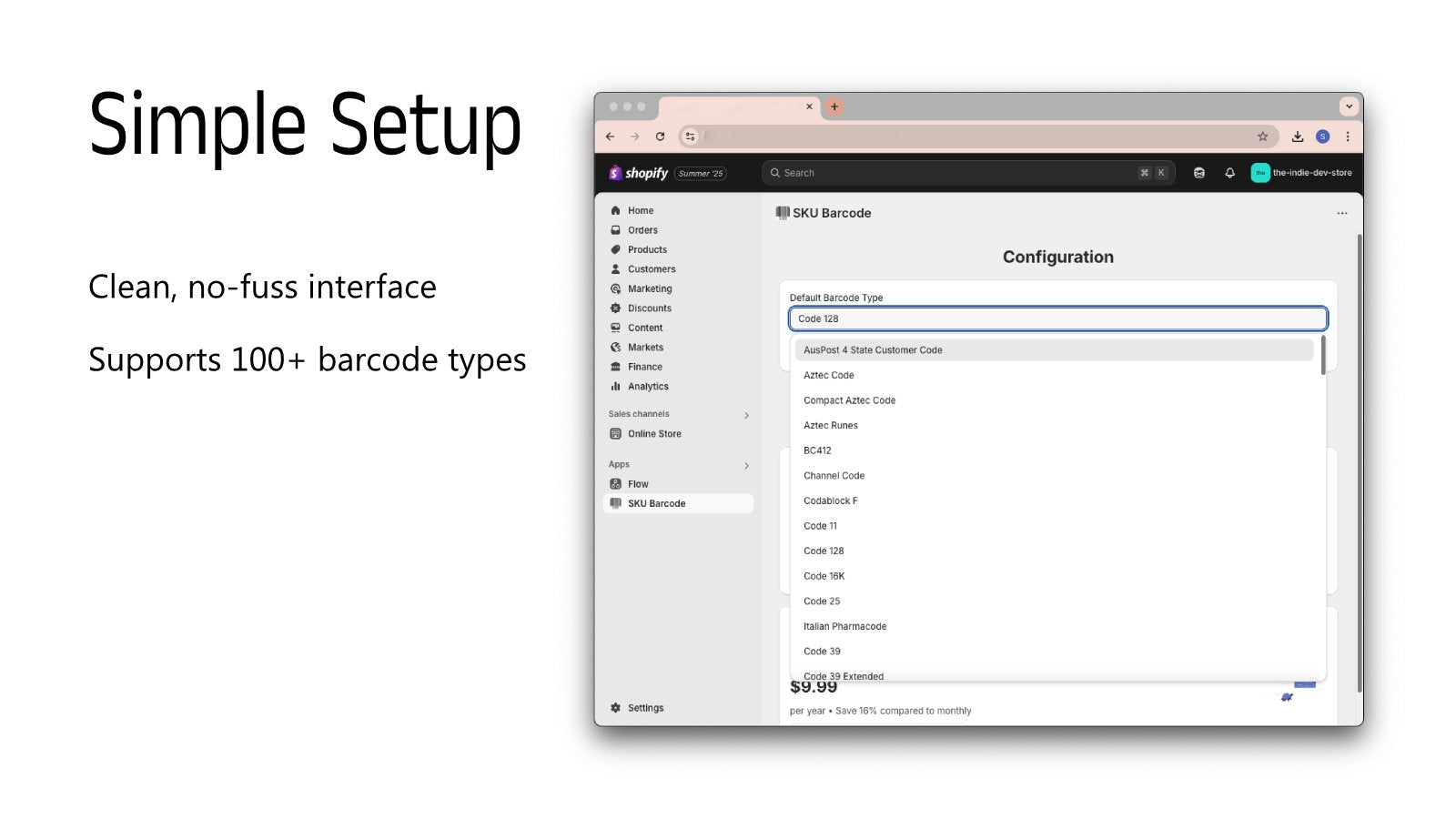Image resolution: width=1456 pixels, height=819 pixels.
Task: Click the browser back arrow
Action: click(x=610, y=136)
